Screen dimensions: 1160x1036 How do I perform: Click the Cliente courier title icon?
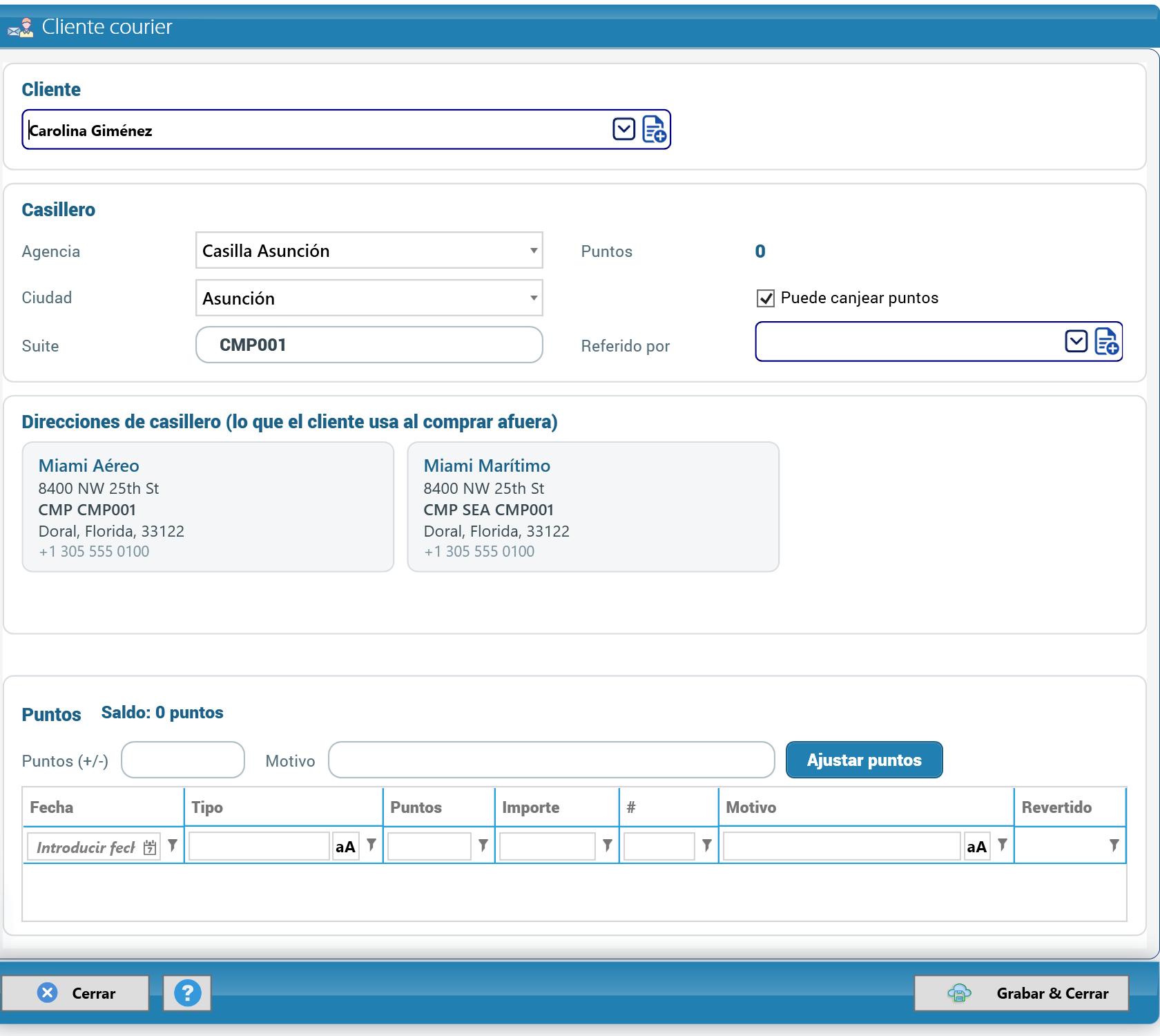(x=21, y=28)
